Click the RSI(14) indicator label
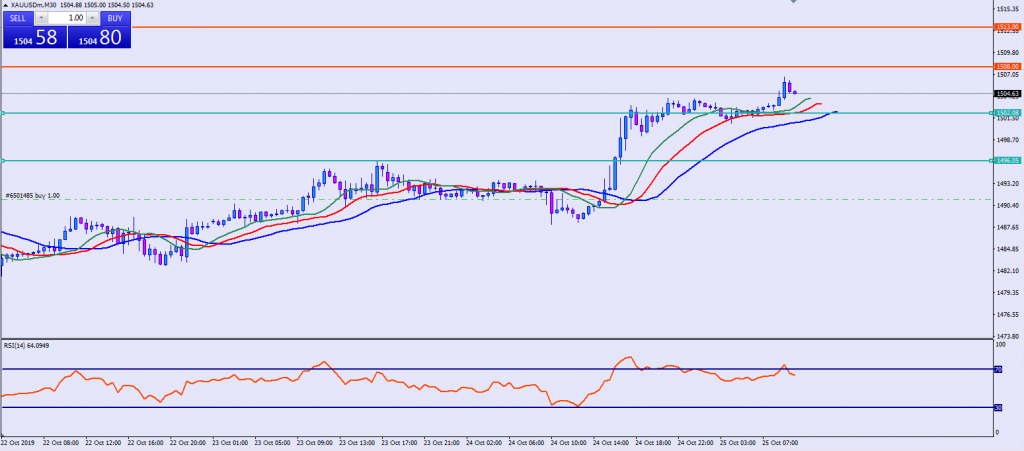This screenshot has width=1024, height=451. (28, 345)
